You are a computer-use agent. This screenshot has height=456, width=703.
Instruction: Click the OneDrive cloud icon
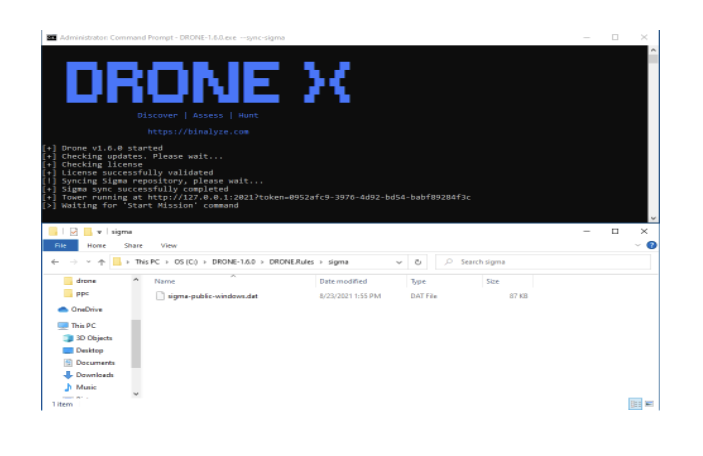(x=63, y=309)
